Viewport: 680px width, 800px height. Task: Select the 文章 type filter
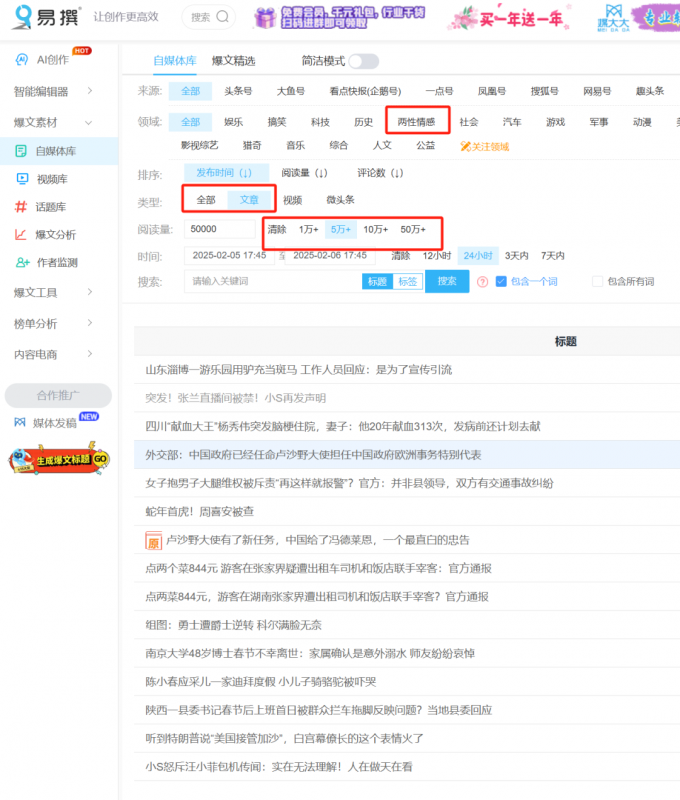coord(249,199)
